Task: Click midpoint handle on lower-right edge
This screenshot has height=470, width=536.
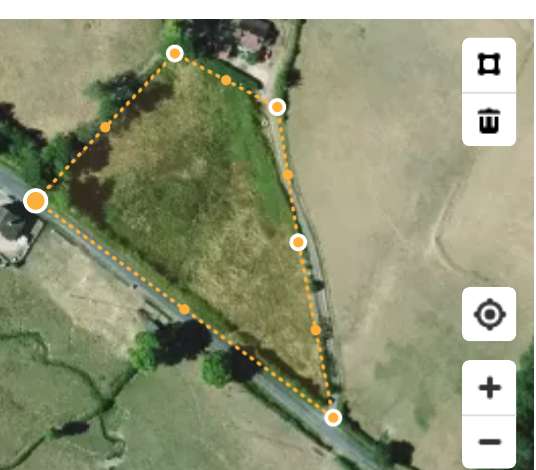Action: point(316,330)
